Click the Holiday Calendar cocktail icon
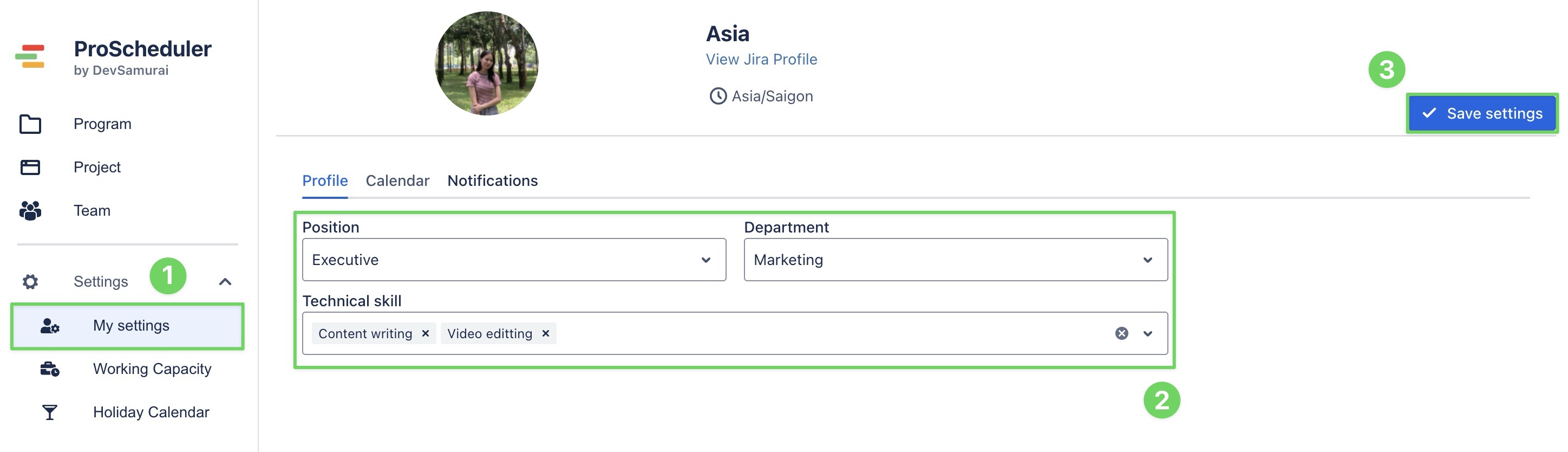Viewport: 1568px width, 452px height. coord(49,412)
